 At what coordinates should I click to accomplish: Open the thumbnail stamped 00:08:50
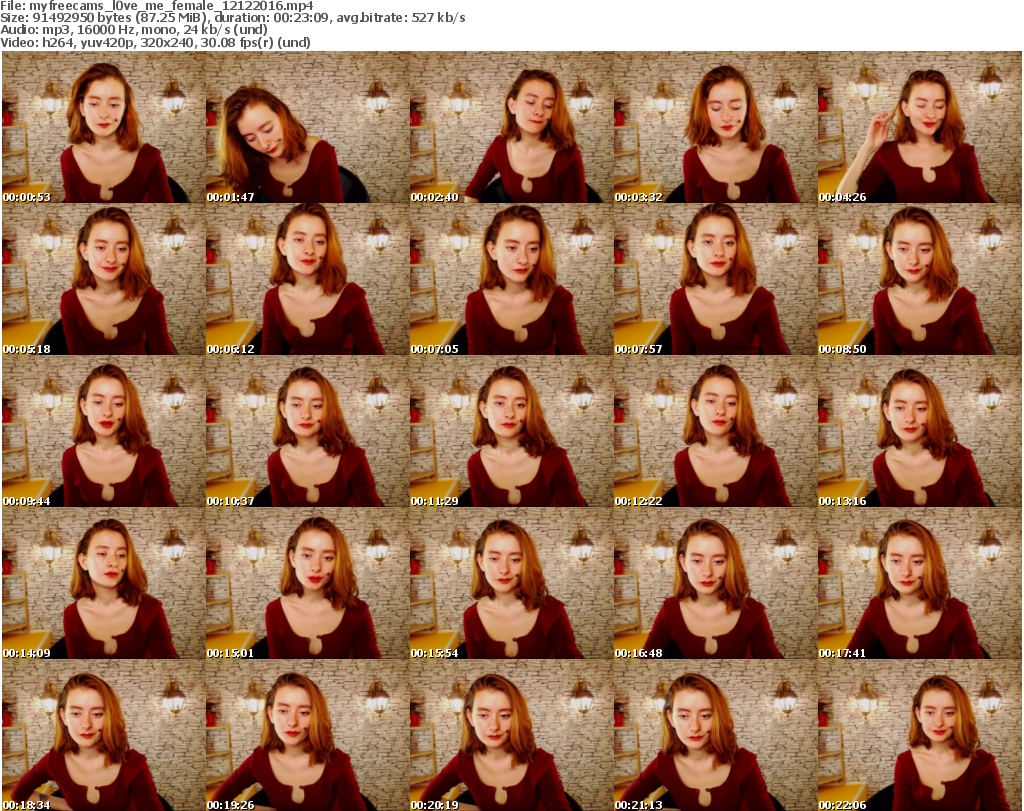click(920, 279)
